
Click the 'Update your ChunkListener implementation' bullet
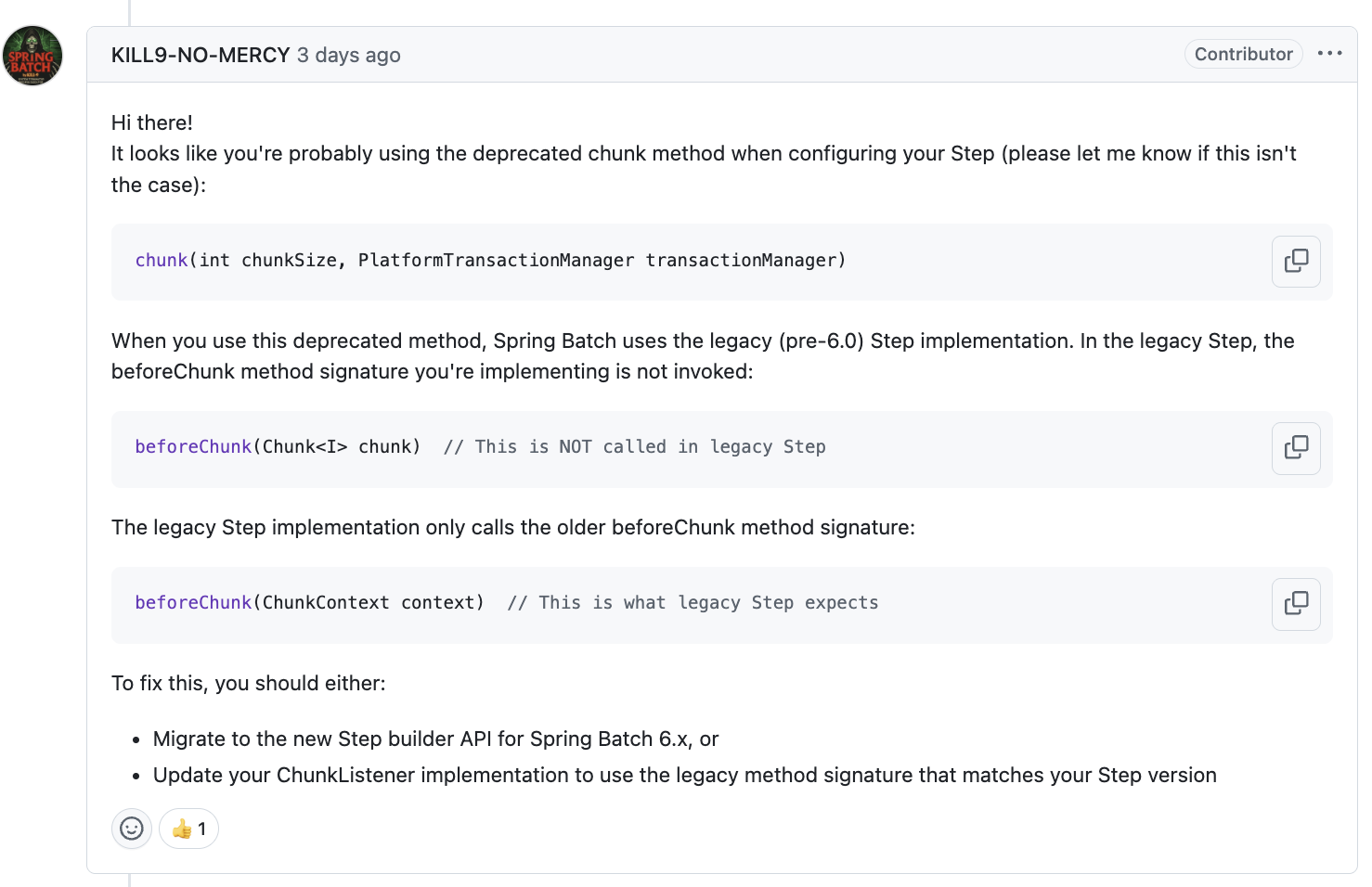click(684, 776)
